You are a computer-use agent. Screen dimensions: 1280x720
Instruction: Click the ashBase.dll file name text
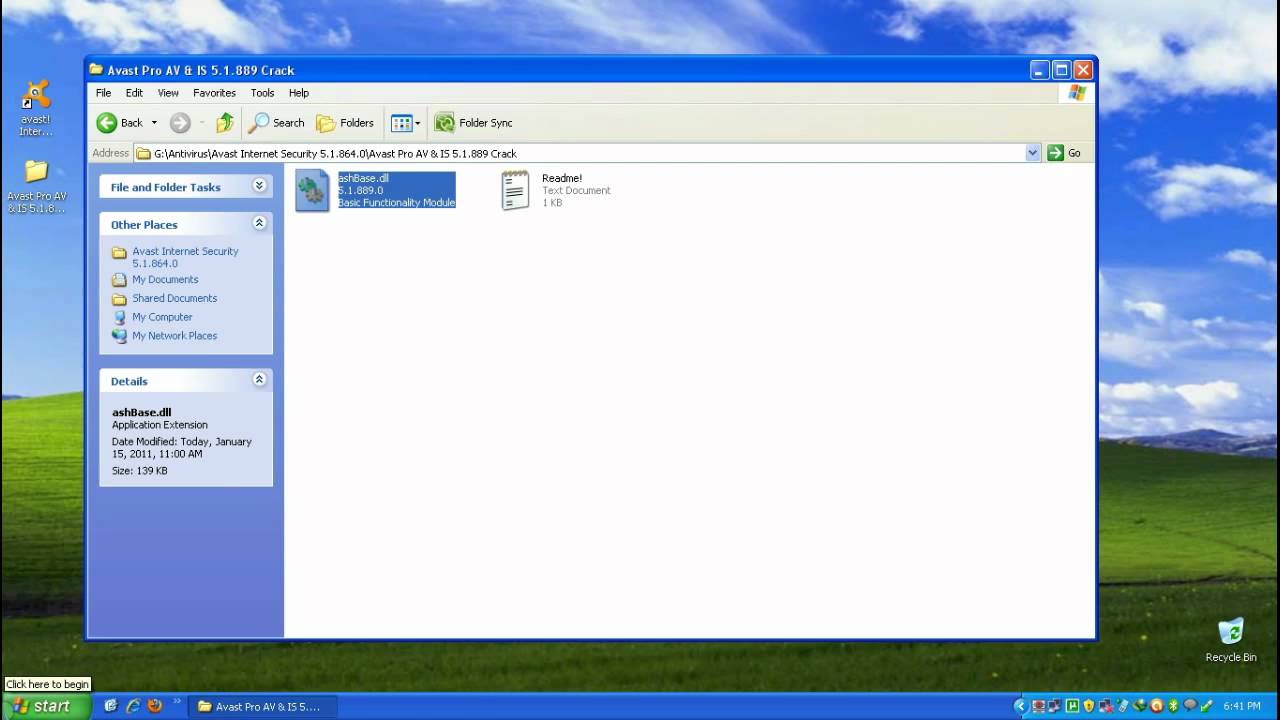(363, 178)
